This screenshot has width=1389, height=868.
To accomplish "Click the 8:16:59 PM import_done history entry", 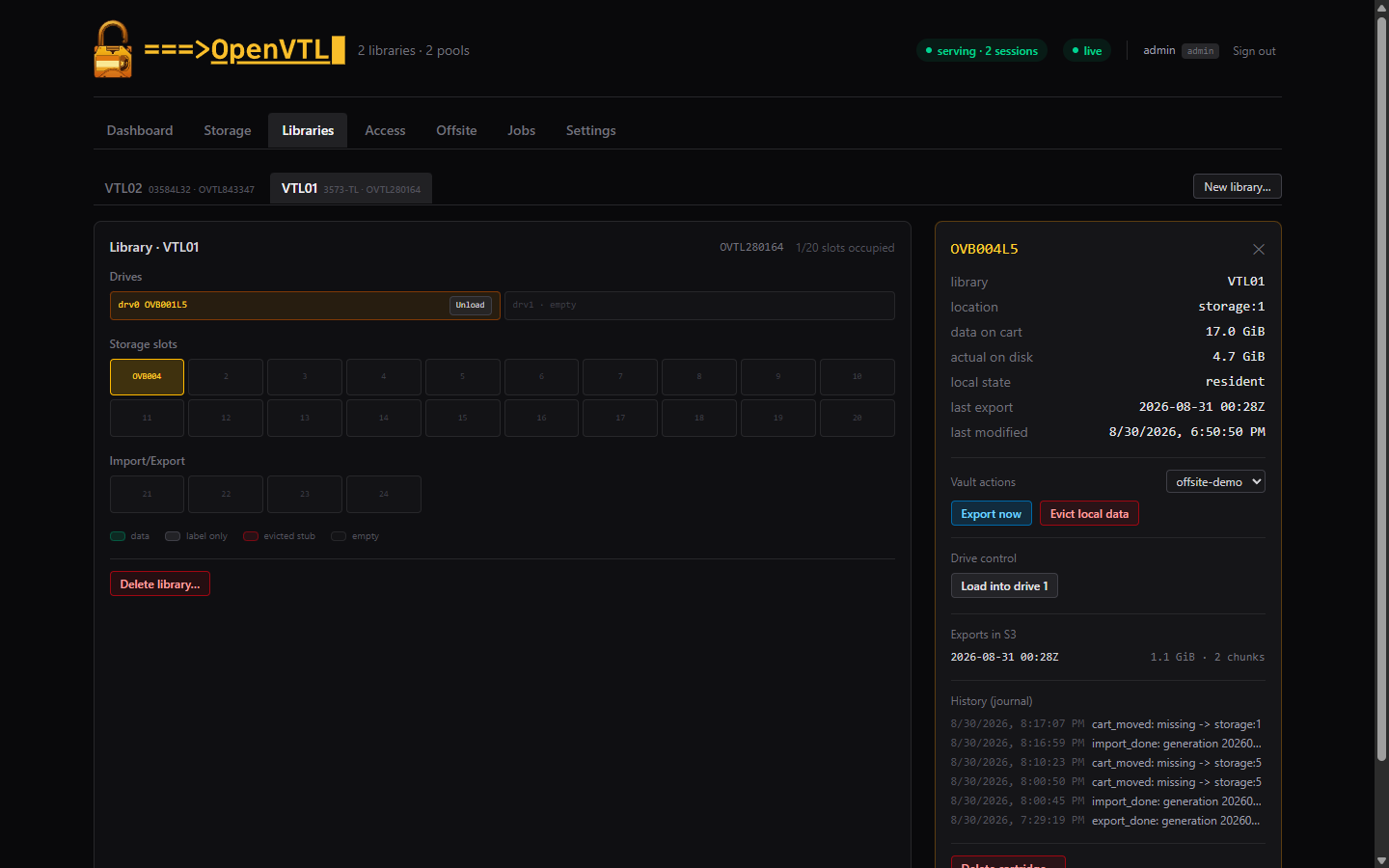I will [x=1108, y=744].
